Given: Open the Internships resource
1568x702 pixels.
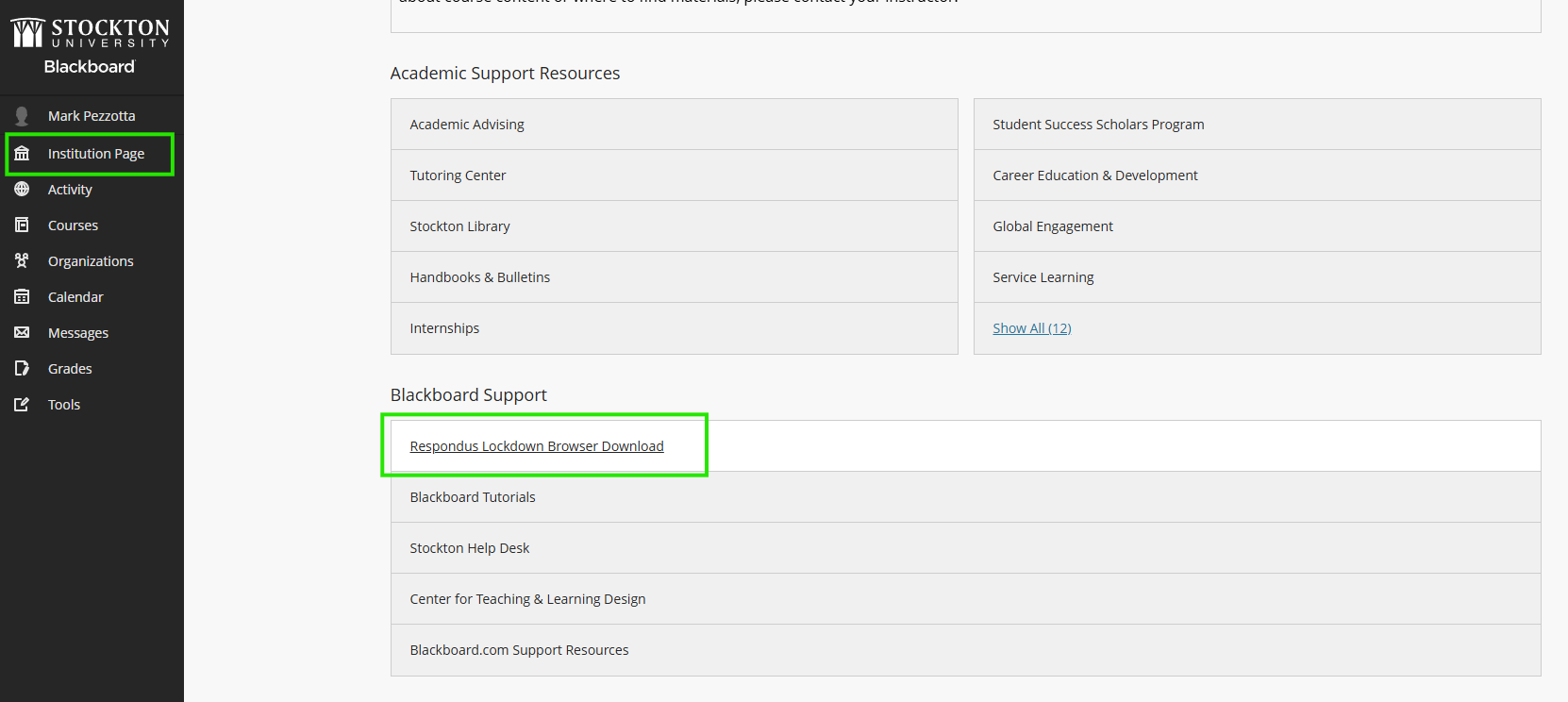Looking at the screenshot, I should coord(675,328).
